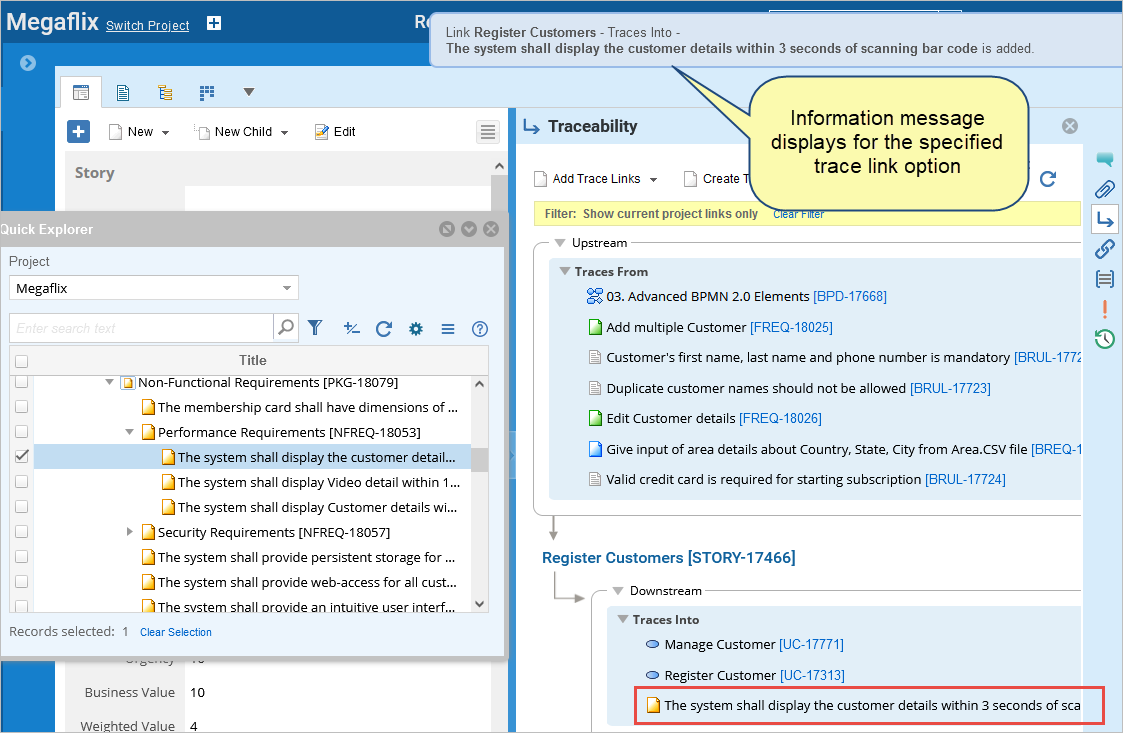Switch to the grid view tab
The width and height of the screenshot is (1123, 733).
click(x=207, y=92)
